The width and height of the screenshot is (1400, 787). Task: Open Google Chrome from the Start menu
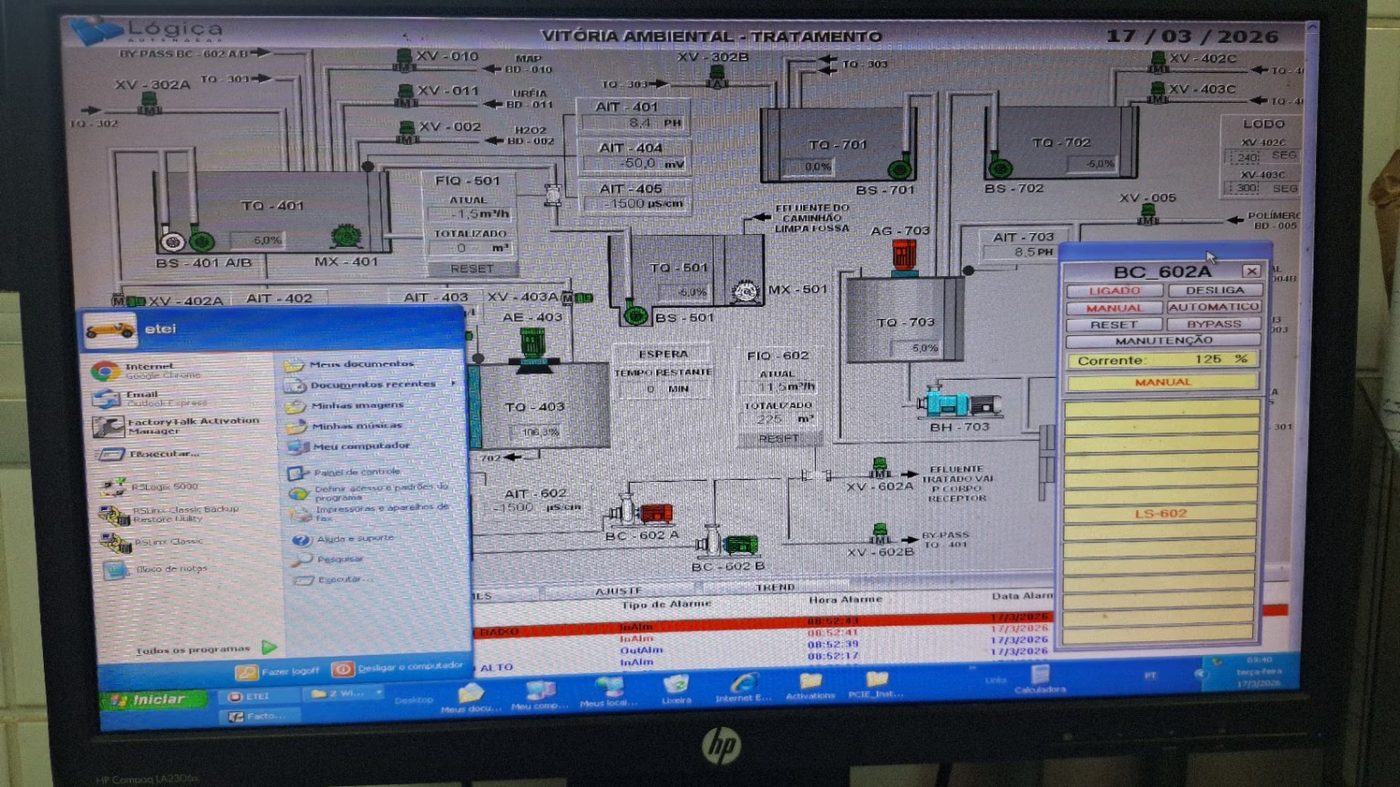[148, 370]
